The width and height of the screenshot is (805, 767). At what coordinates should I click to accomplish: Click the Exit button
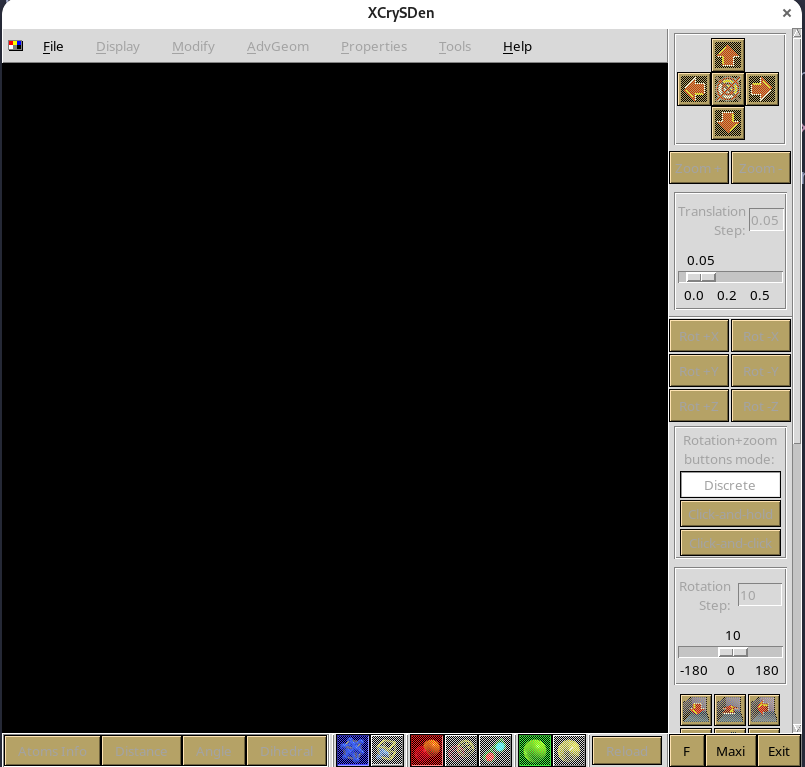(x=778, y=751)
